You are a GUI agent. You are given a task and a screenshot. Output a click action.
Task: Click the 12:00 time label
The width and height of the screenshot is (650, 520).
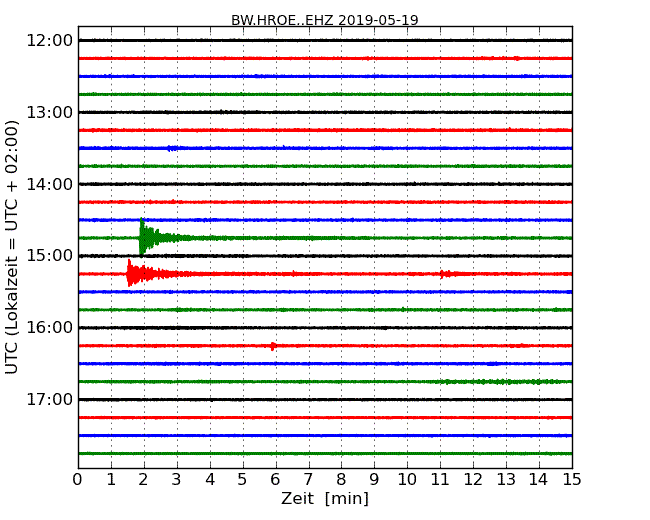click(x=49, y=41)
